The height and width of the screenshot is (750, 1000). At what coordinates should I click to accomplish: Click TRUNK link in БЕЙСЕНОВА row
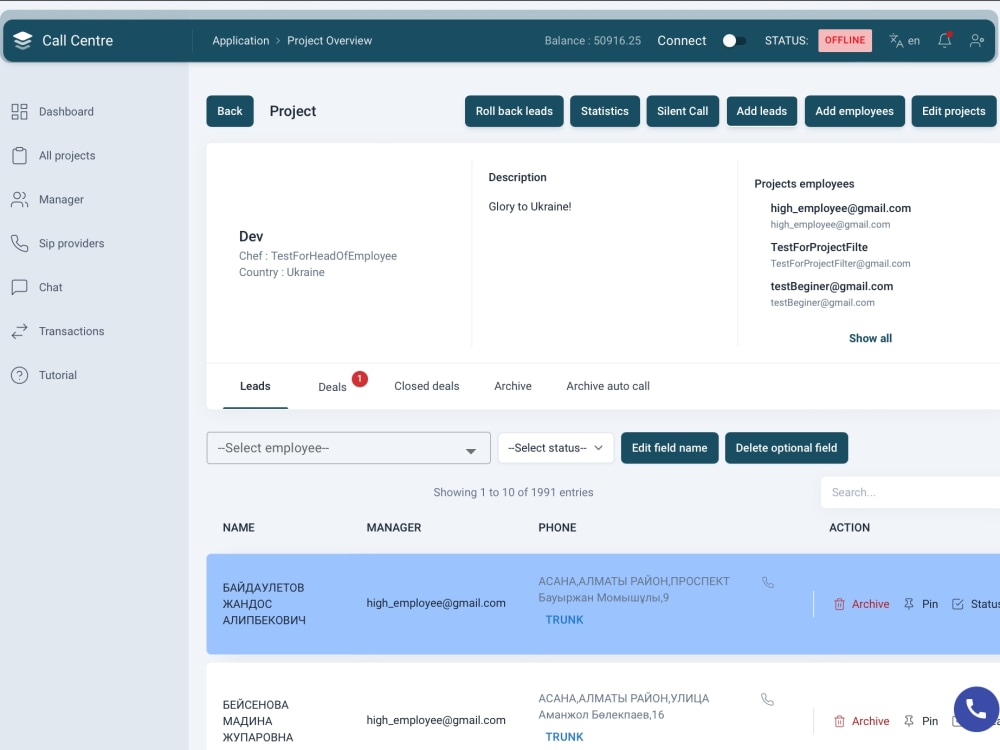tap(564, 737)
